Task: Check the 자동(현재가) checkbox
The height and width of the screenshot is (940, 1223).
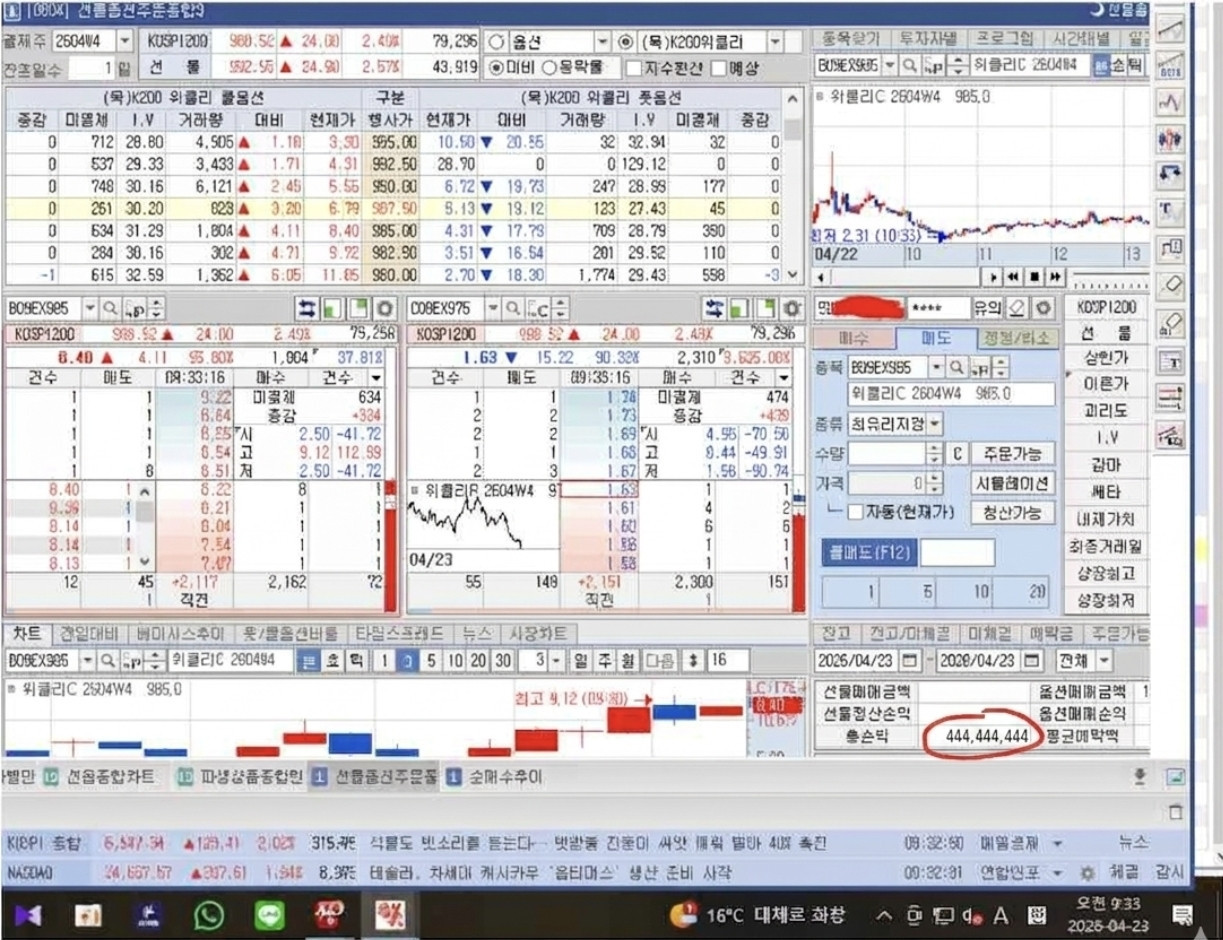Action: point(856,512)
